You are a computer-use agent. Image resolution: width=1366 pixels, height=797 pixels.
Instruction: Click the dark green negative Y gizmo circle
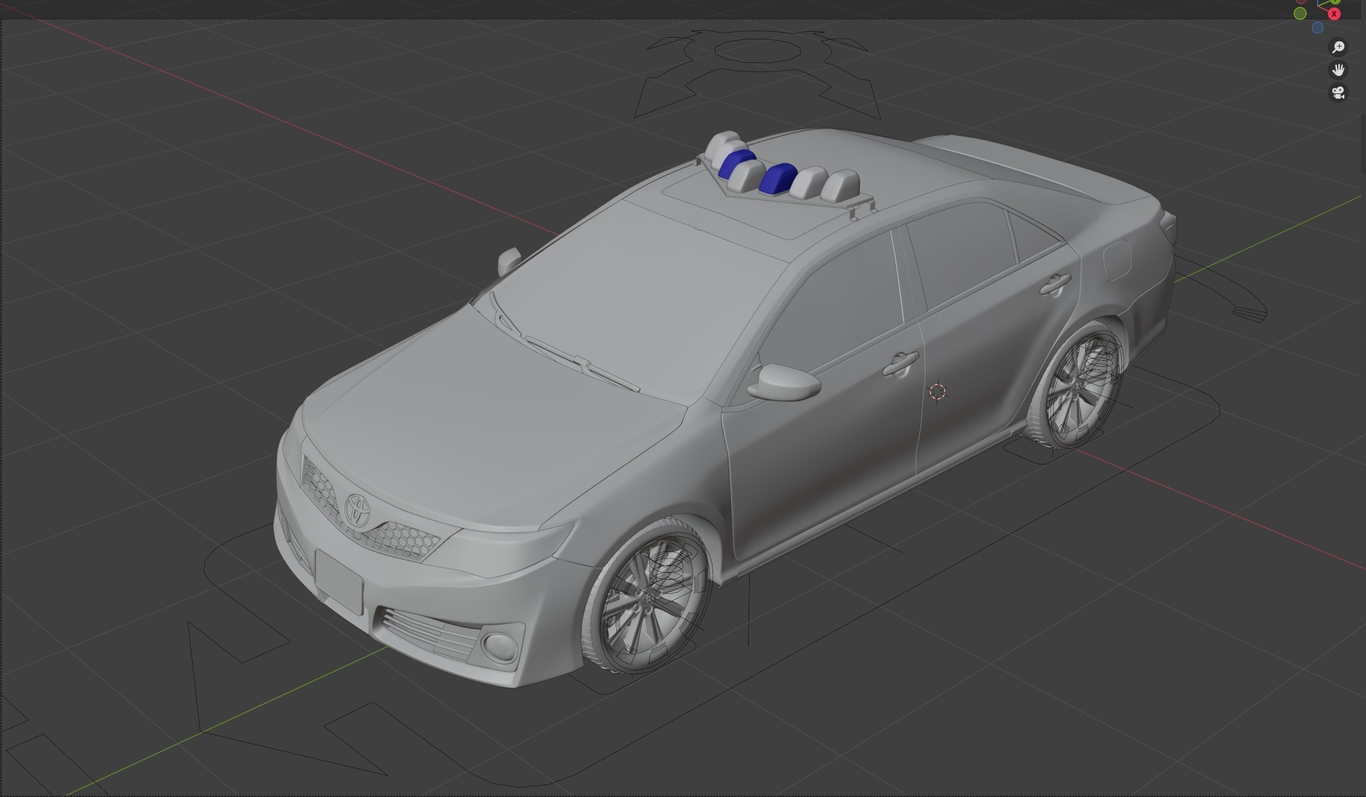tap(1300, 14)
